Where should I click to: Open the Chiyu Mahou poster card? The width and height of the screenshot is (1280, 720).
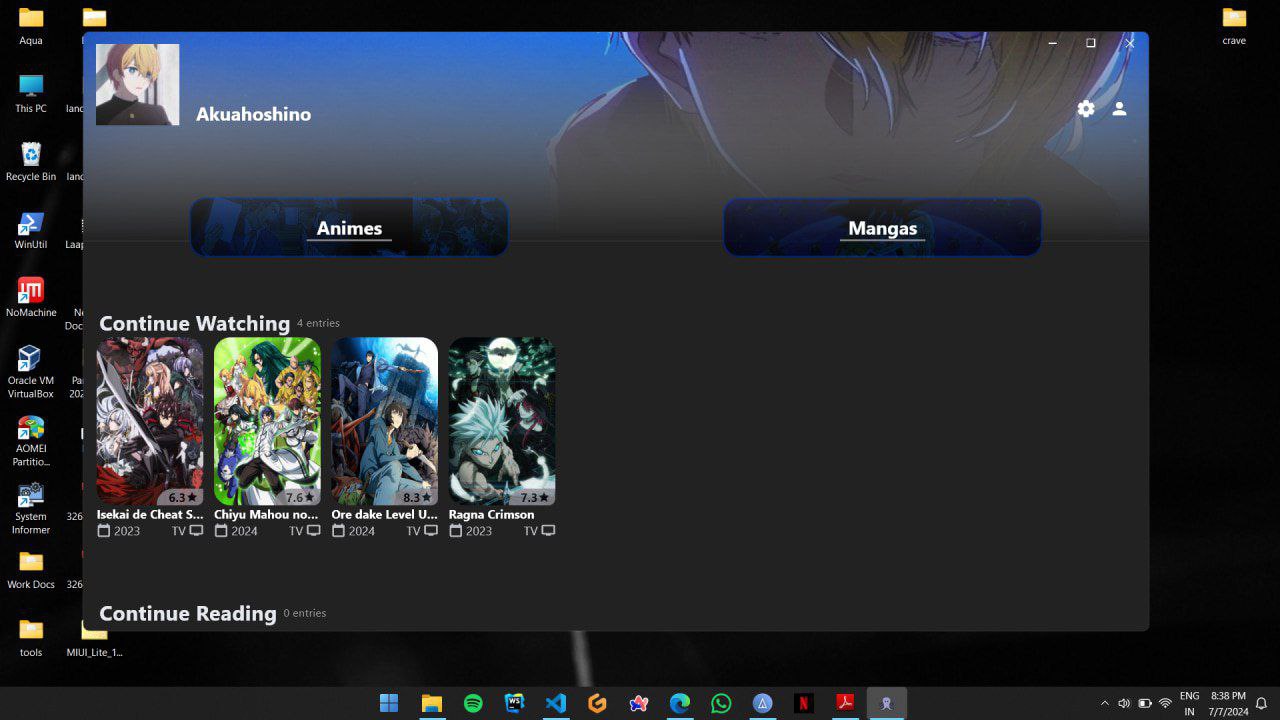[267, 421]
